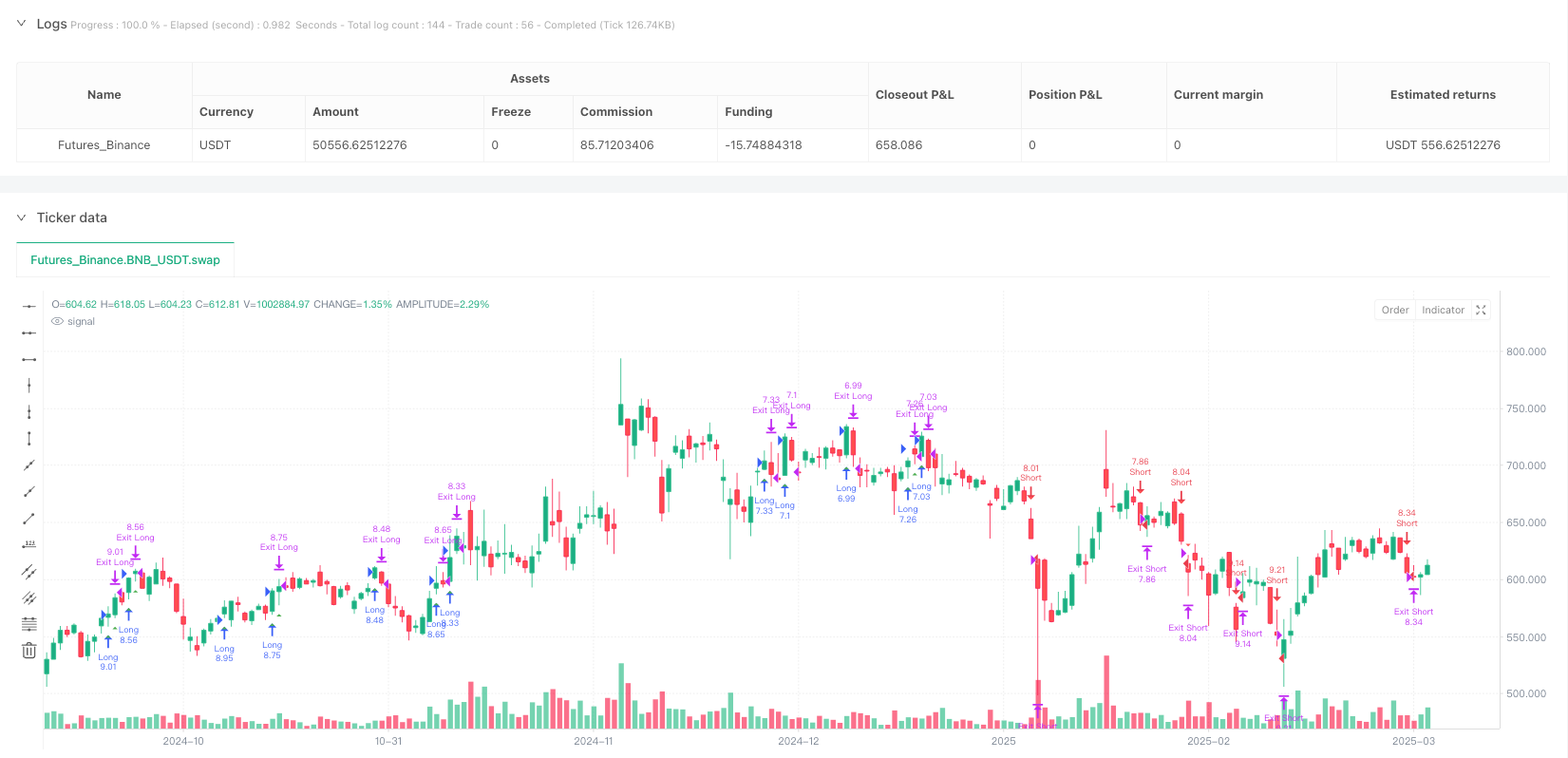Select the Fibonacci retracement lines tool
Viewport: 1568px width, 758px height.
pos(29,624)
